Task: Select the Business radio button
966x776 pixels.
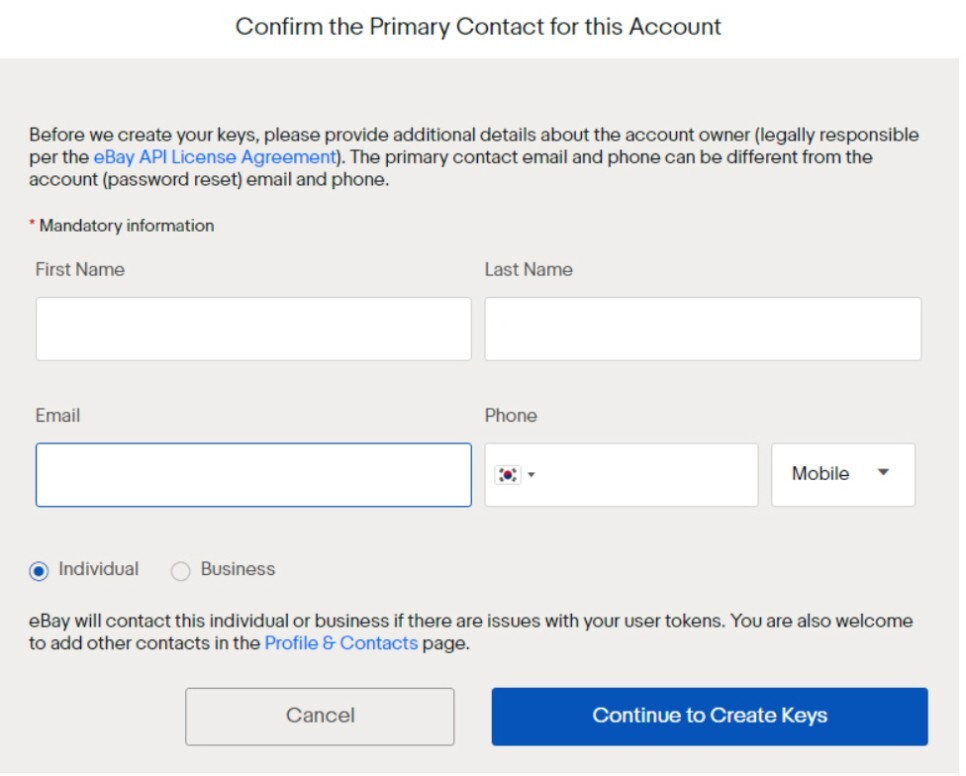Action: pyautogui.click(x=180, y=571)
